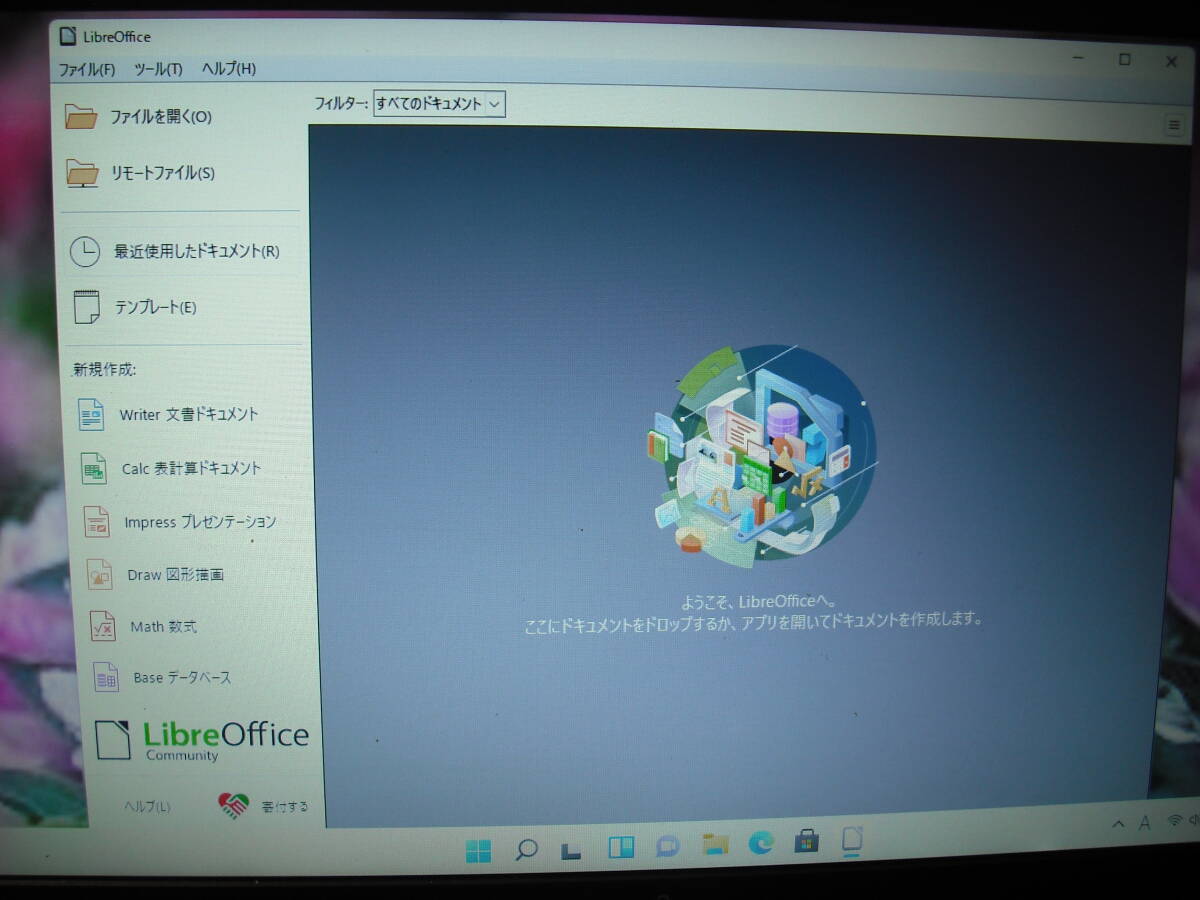Open Microsoft Edge from taskbar

coord(761,843)
